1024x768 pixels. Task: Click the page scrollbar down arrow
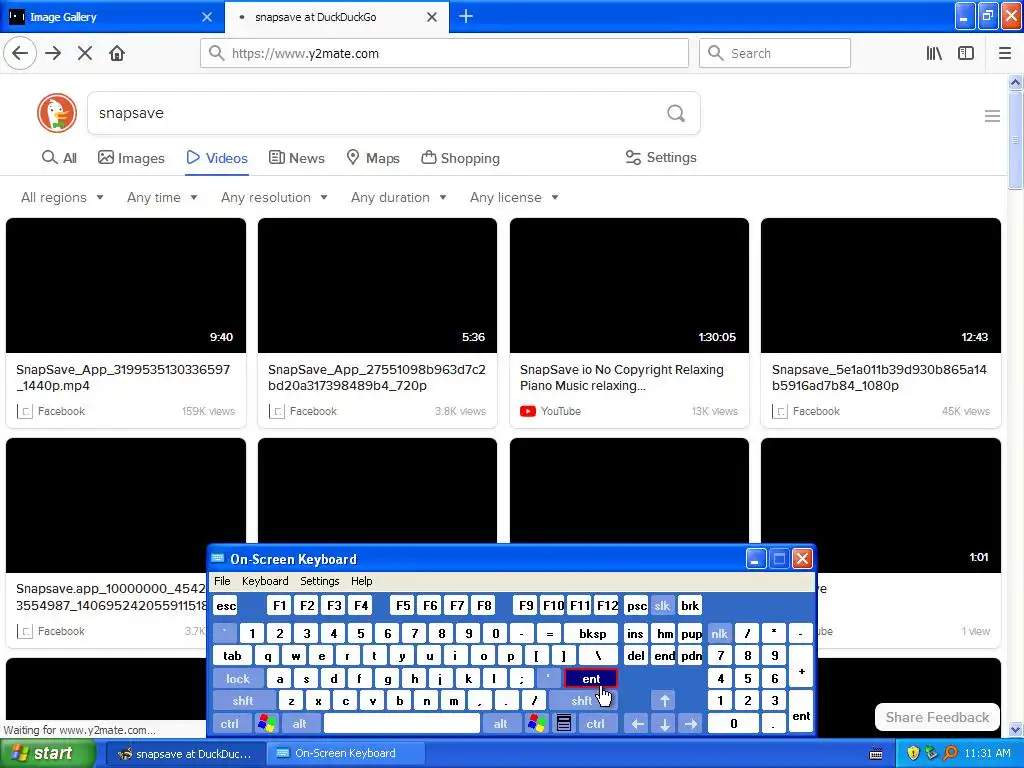(x=1015, y=729)
